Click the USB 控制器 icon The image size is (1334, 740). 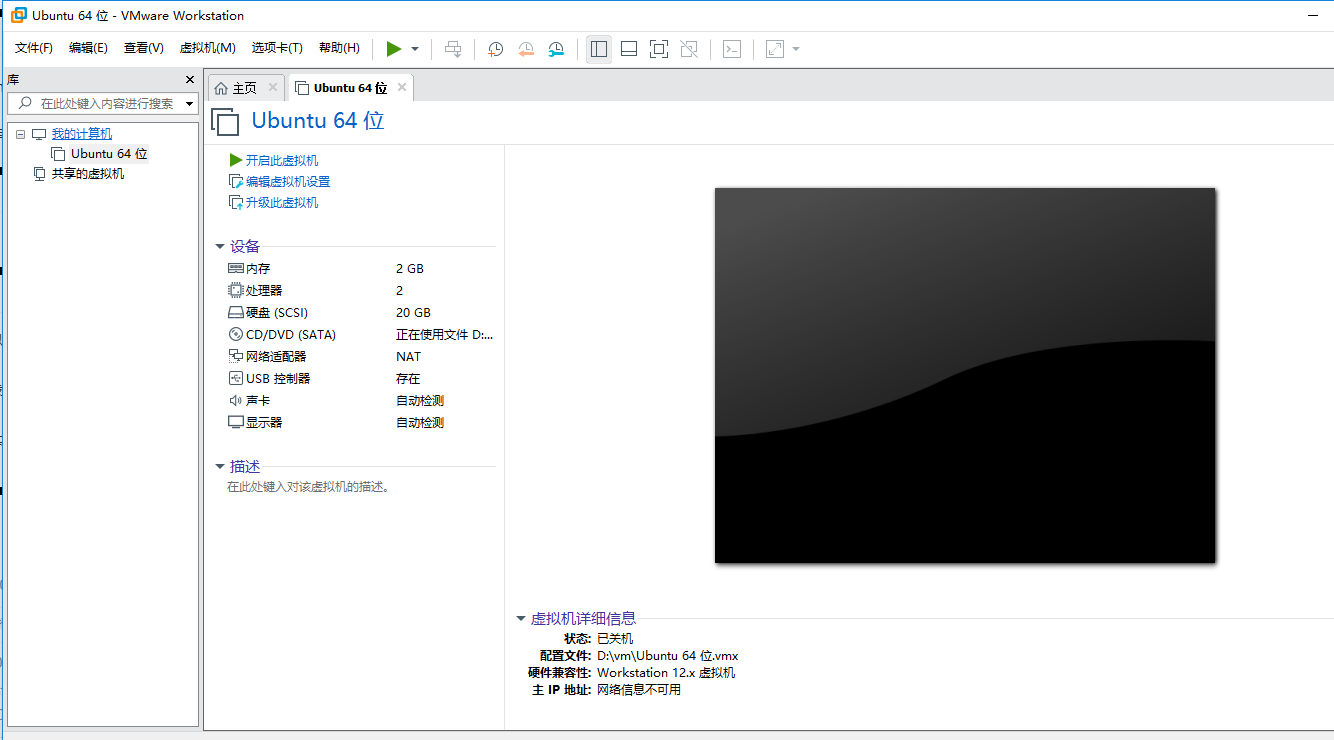[236, 378]
